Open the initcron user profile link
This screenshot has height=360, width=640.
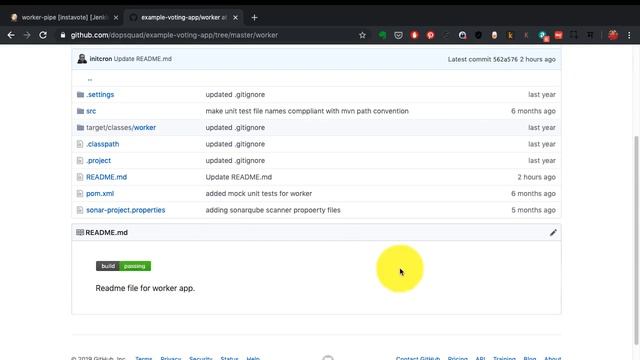coord(100,59)
